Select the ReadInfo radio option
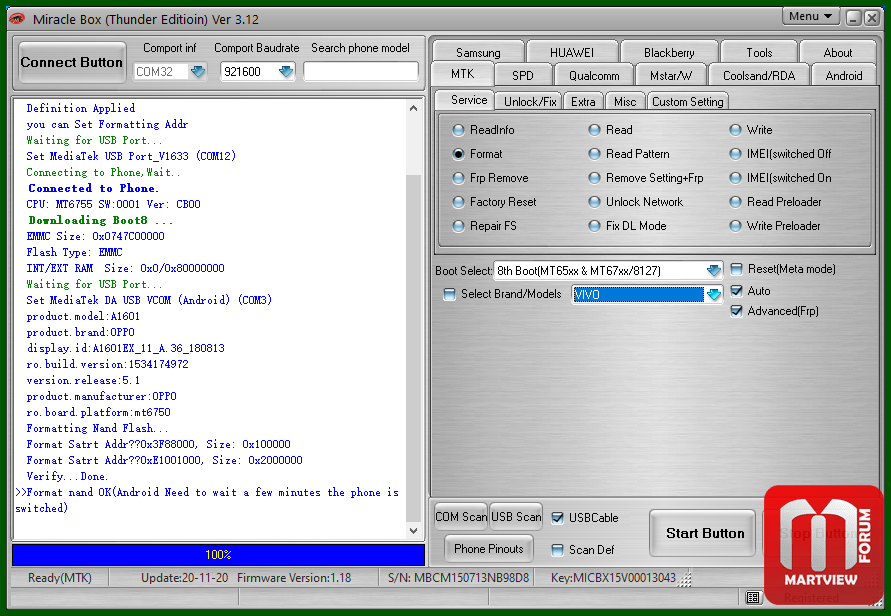 click(484, 130)
